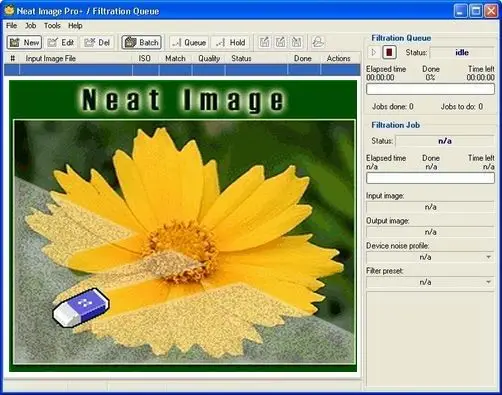Click the Filtration Job progress bar

click(430, 178)
